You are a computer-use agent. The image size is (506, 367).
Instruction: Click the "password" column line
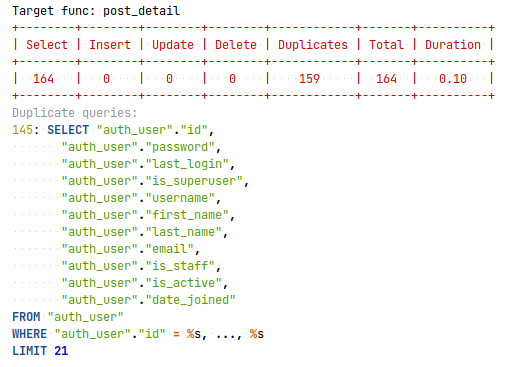tap(141, 147)
